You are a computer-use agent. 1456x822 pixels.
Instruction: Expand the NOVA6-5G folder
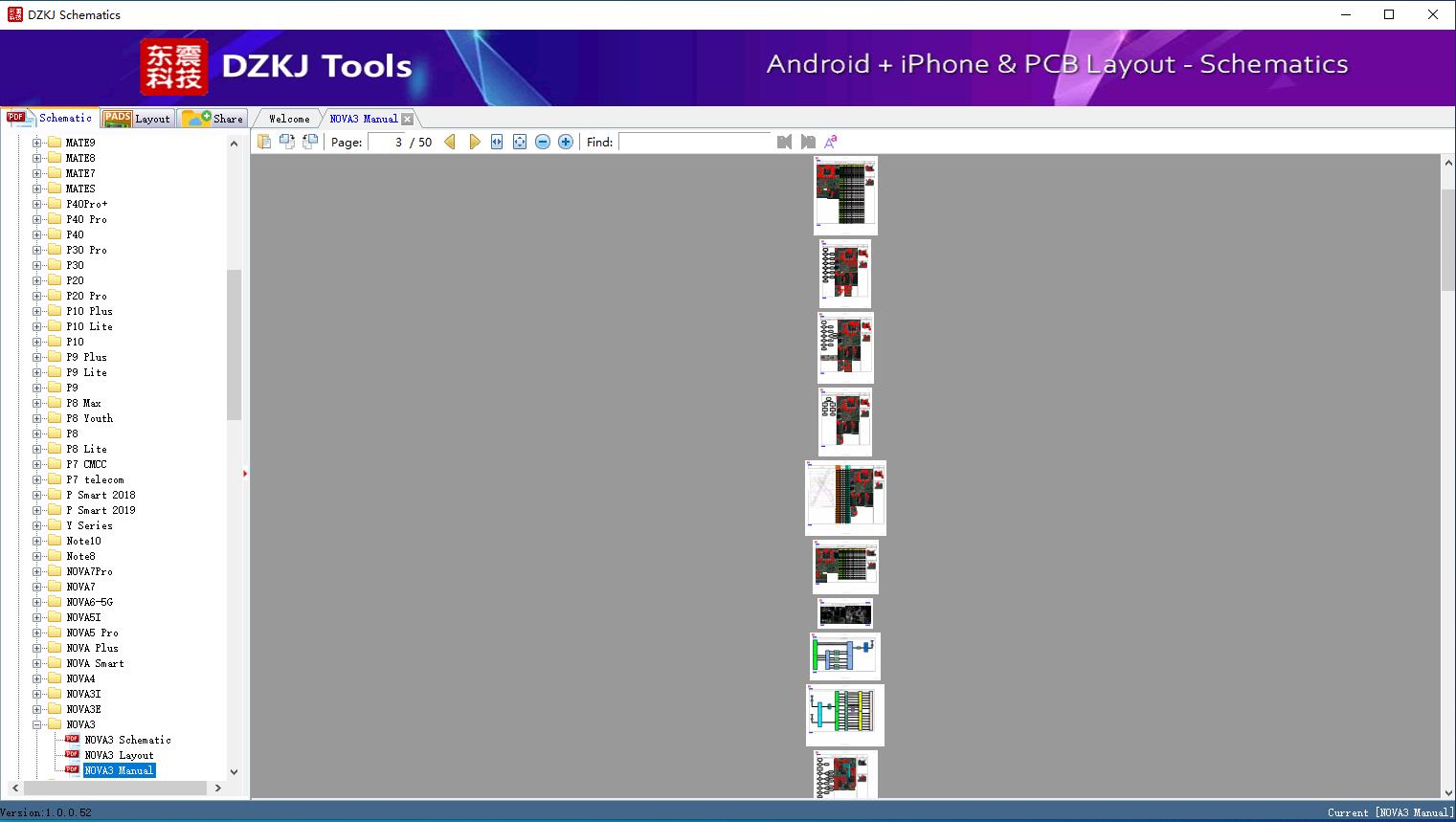coord(37,602)
